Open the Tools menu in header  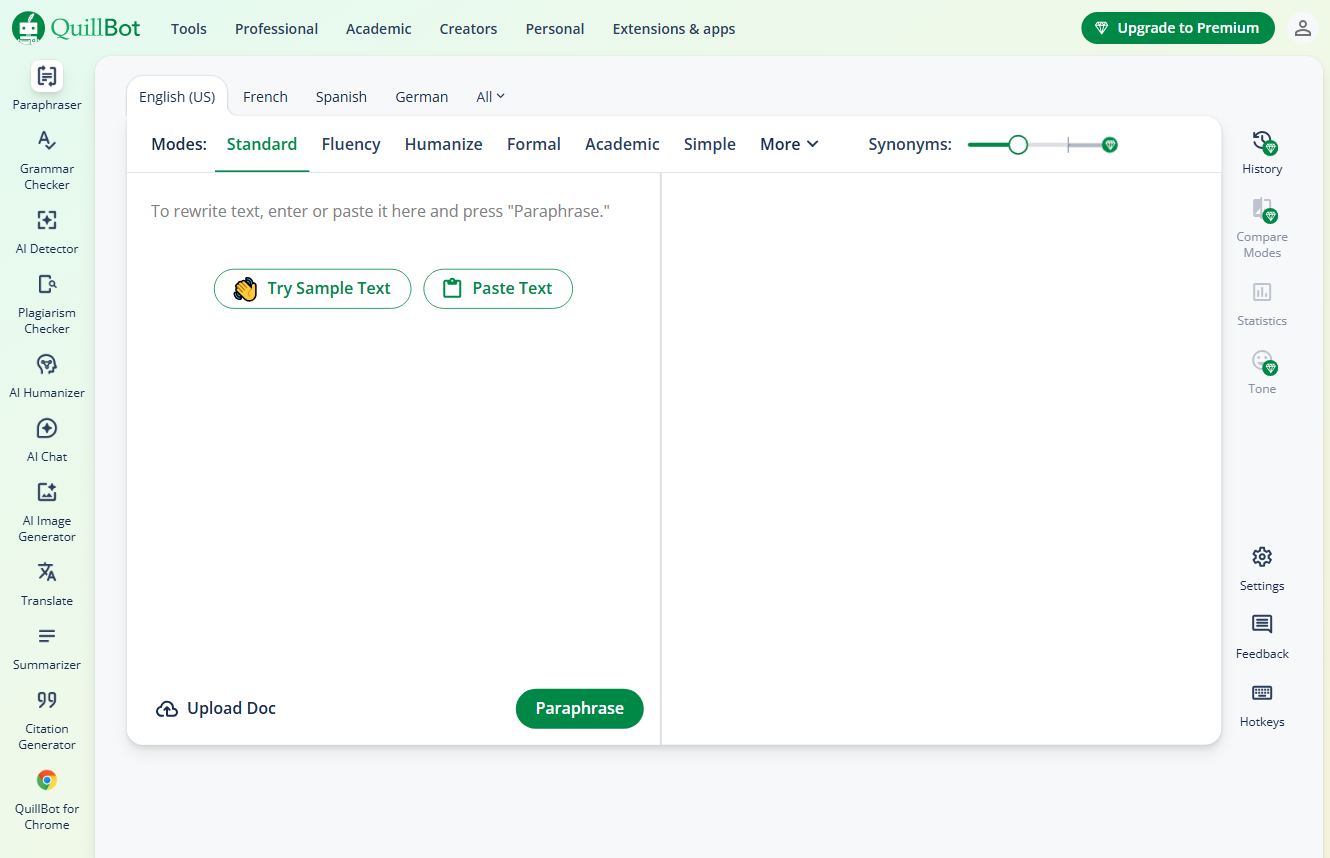[x=189, y=29]
